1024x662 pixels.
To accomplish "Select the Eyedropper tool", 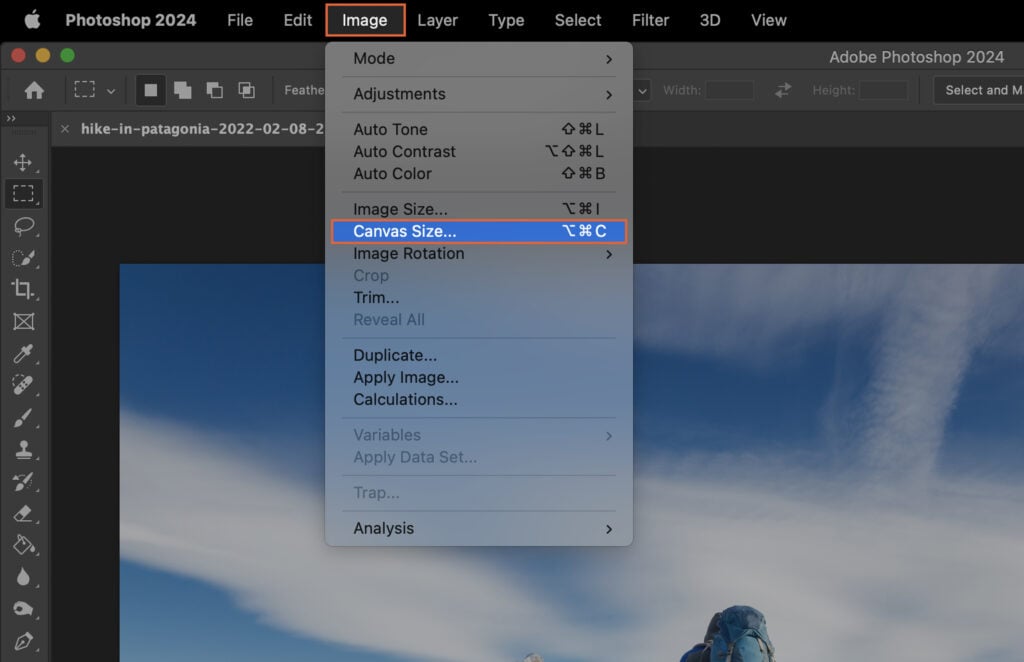I will (24, 354).
